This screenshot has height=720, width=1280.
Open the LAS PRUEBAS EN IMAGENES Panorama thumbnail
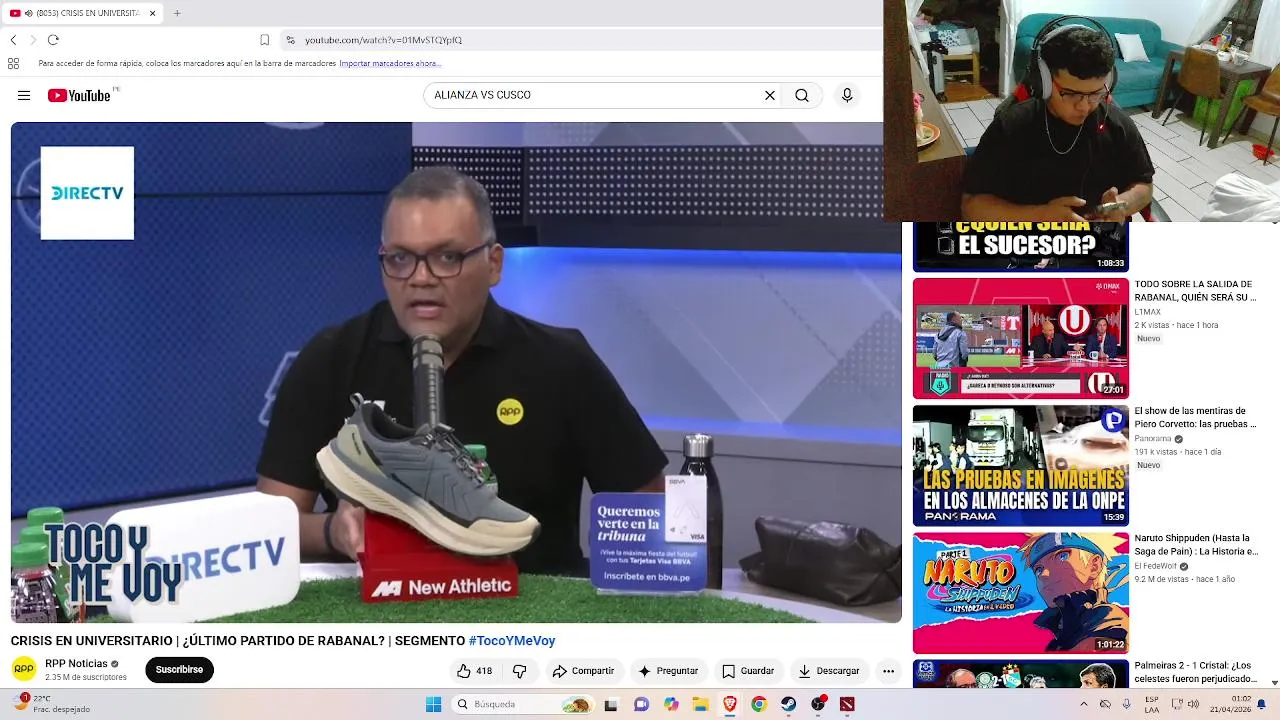(x=1021, y=465)
